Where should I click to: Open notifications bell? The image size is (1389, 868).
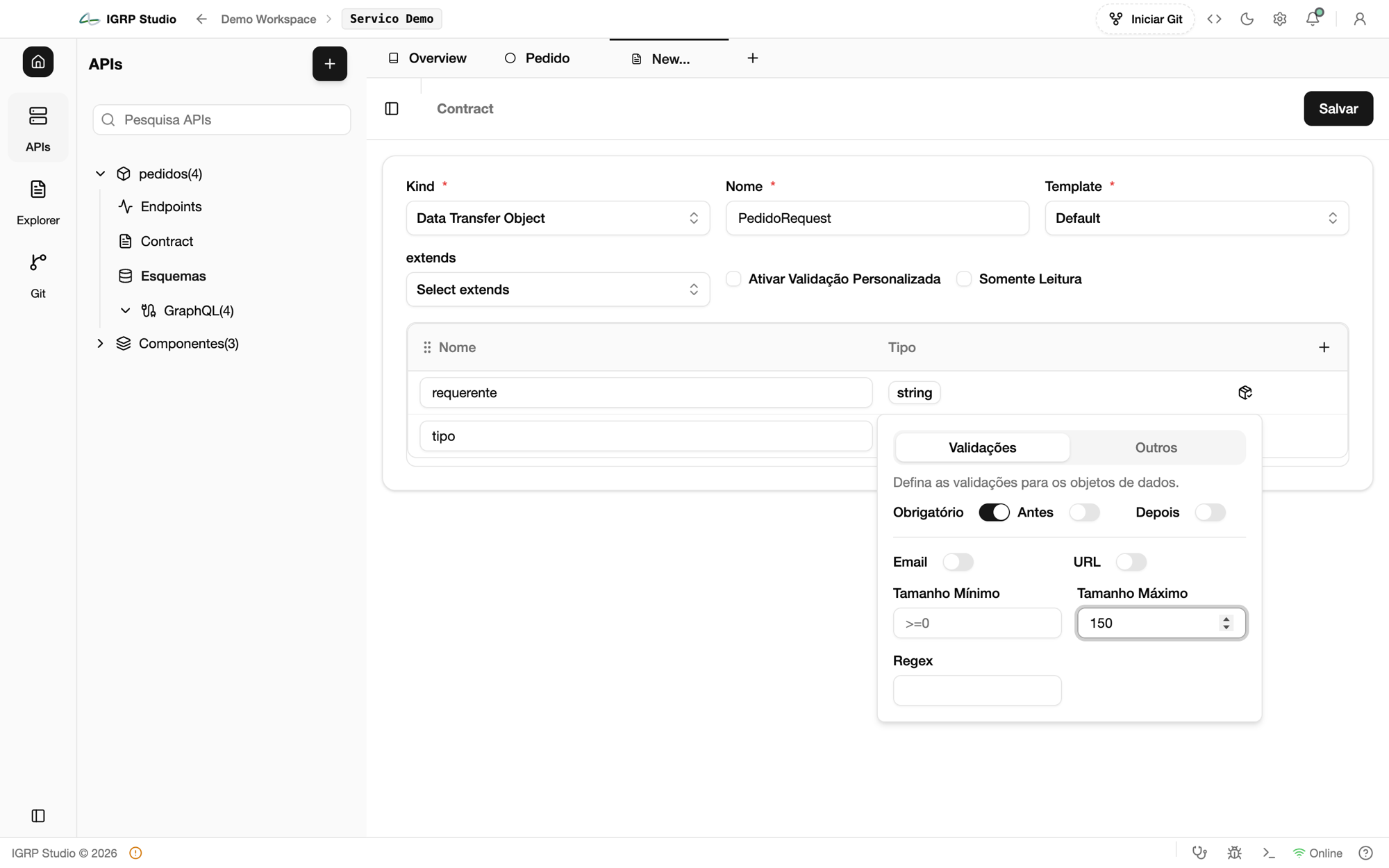pos(1313,19)
